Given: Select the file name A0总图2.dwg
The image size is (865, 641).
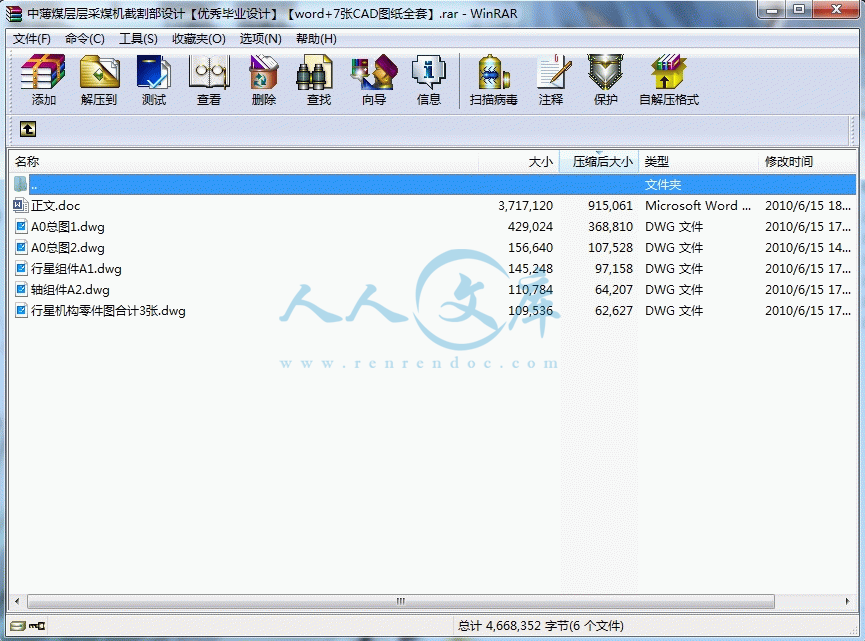Looking at the screenshot, I should pyautogui.click(x=68, y=248).
